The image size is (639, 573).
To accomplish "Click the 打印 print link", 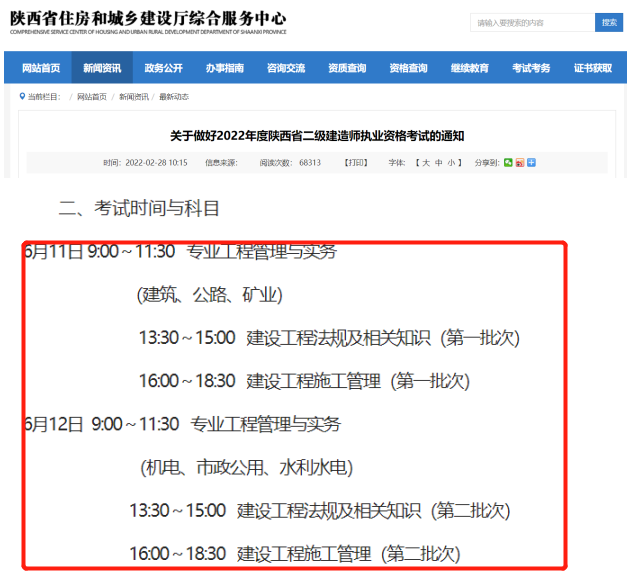I will pyautogui.click(x=355, y=162).
